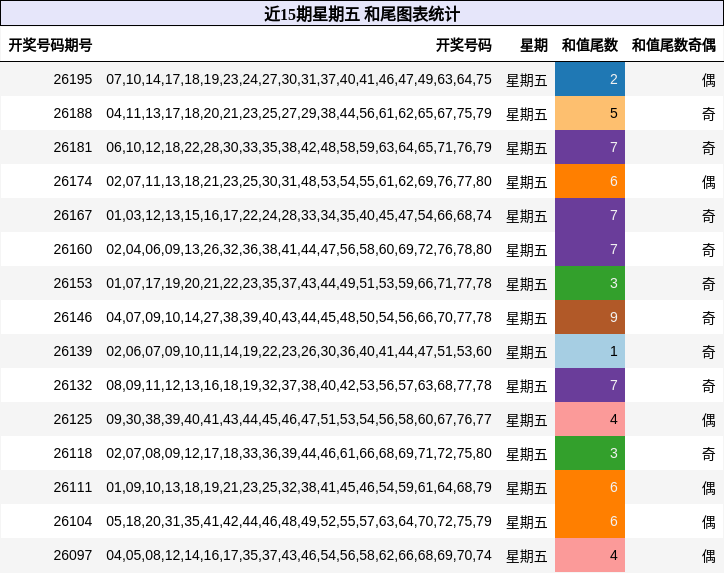This screenshot has height=573, width=724.
Task: Click the drawn numbers starting 07,10,14 in row 26195
Action: click(299, 79)
